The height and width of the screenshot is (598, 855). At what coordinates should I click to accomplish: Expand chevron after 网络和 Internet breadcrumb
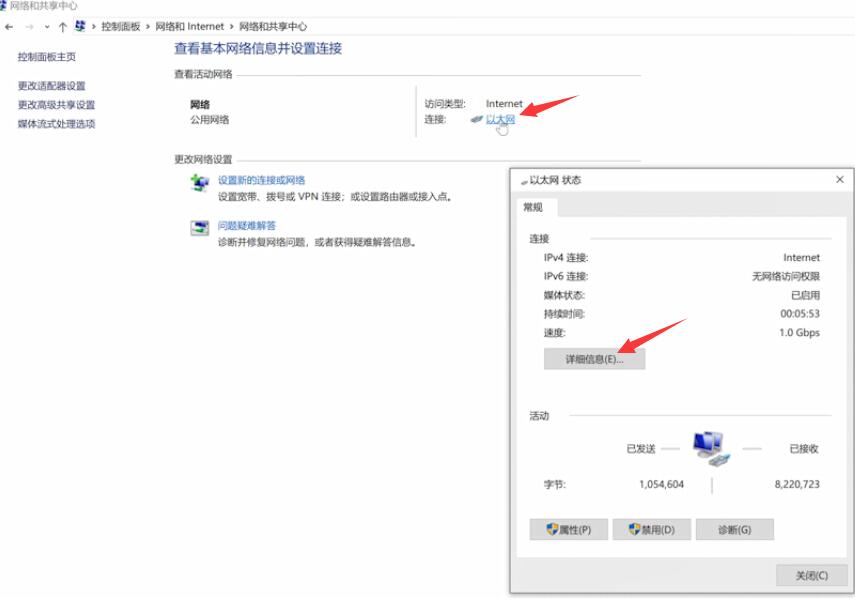(x=231, y=26)
